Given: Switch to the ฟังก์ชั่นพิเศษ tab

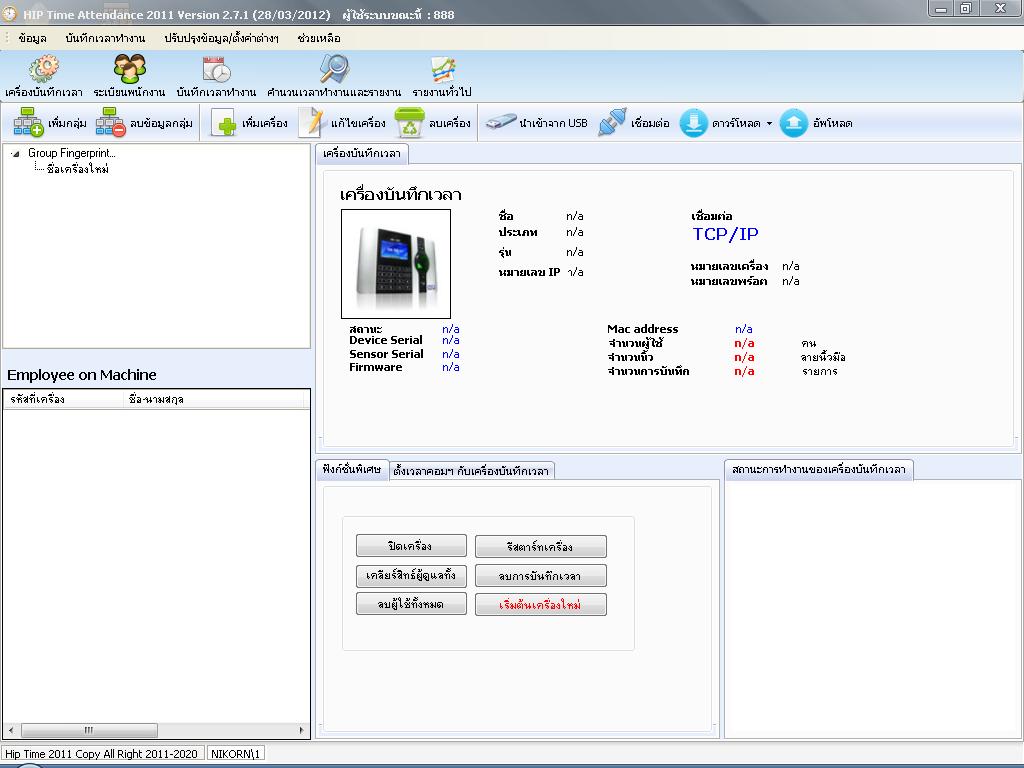Looking at the screenshot, I should coord(352,470).
